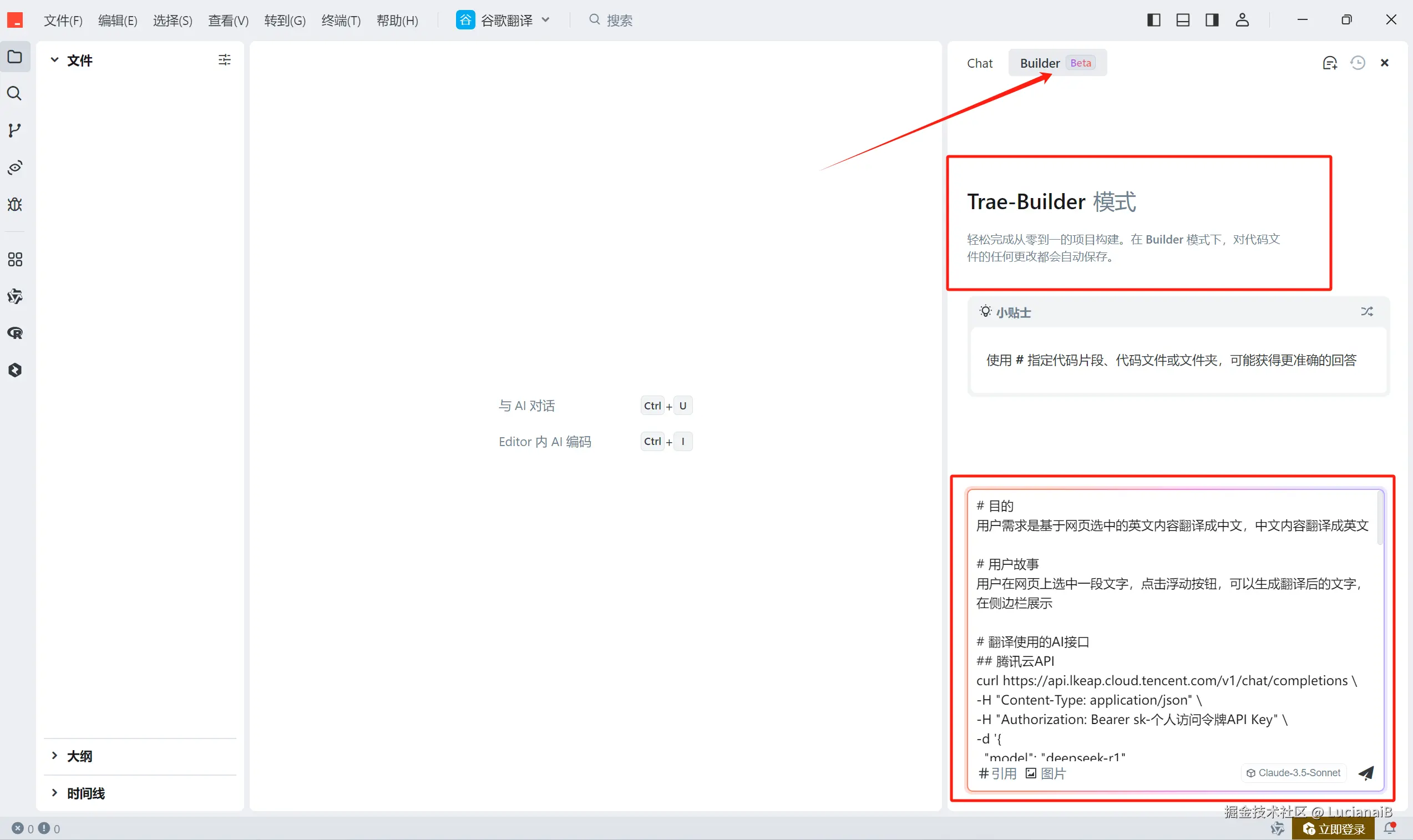This screenshot has height=840, width=1413.
Task: Toggle the right AI side panel
Action: [1212, 21]
